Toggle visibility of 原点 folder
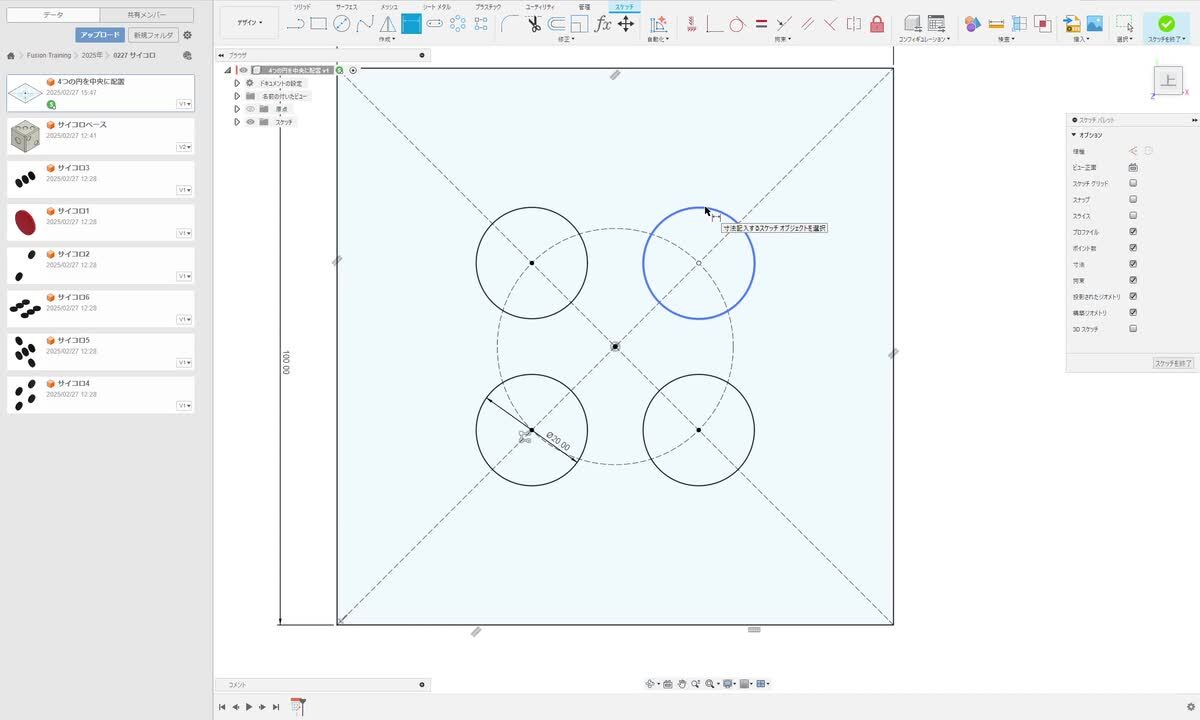 click(x=250, y=109)
